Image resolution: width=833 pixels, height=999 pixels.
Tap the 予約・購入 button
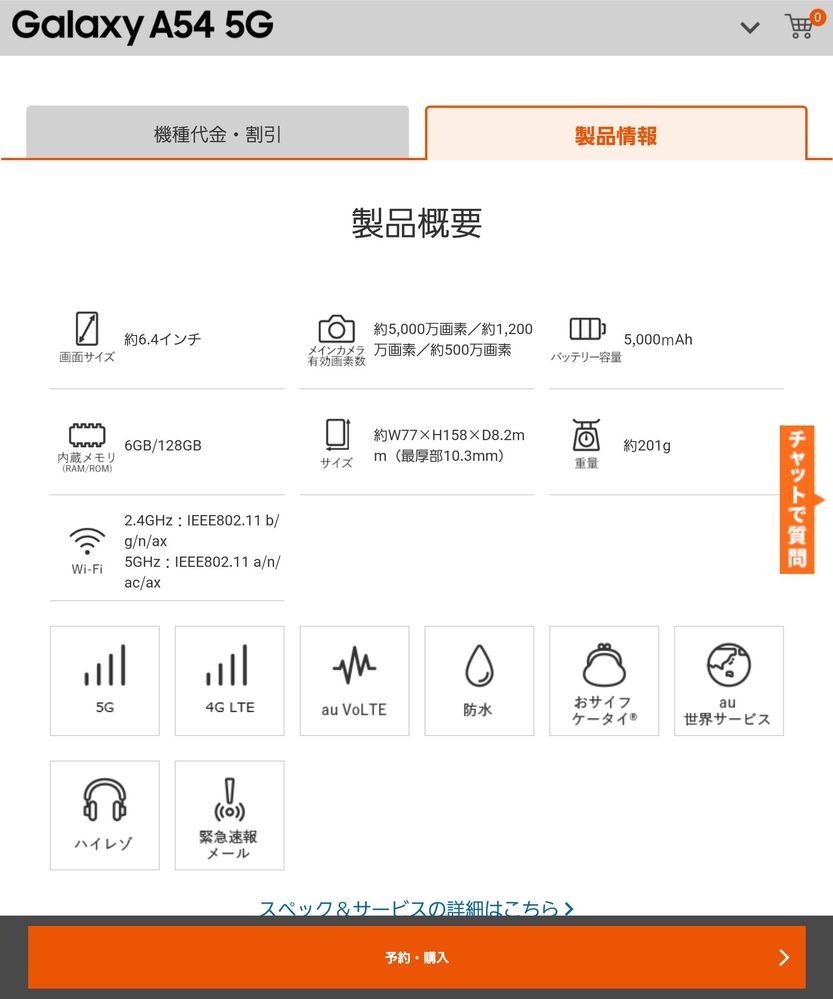coord(417,957)
